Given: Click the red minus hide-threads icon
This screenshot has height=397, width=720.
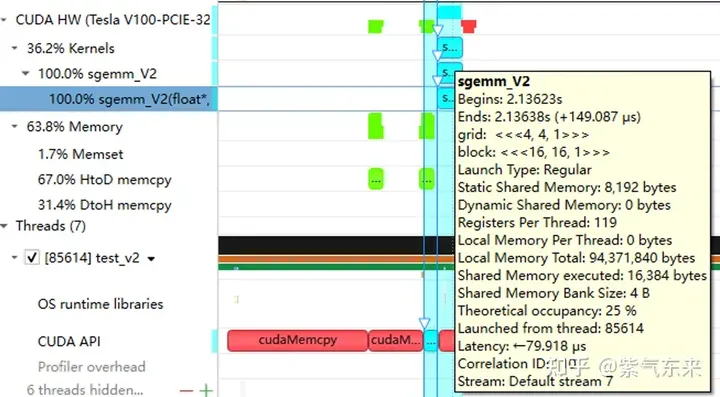Looking at the screenshot, I should 186,391.
